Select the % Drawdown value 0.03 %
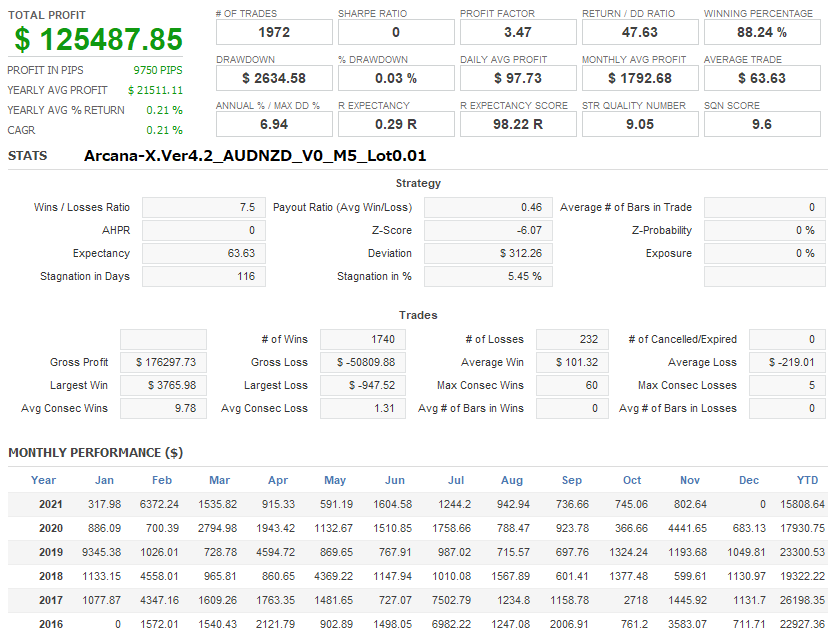The image size is (838, 643). coord(396,78)
